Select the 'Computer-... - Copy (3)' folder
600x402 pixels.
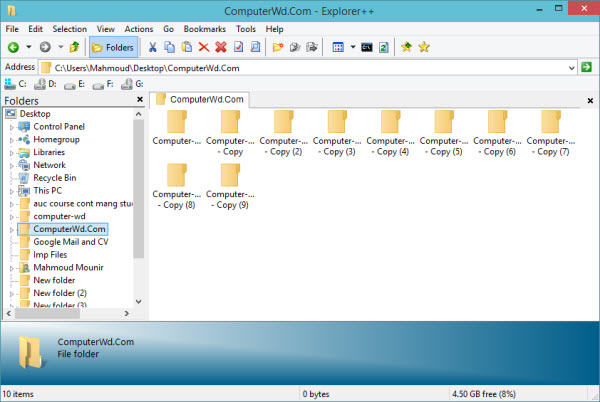(337, 133)
